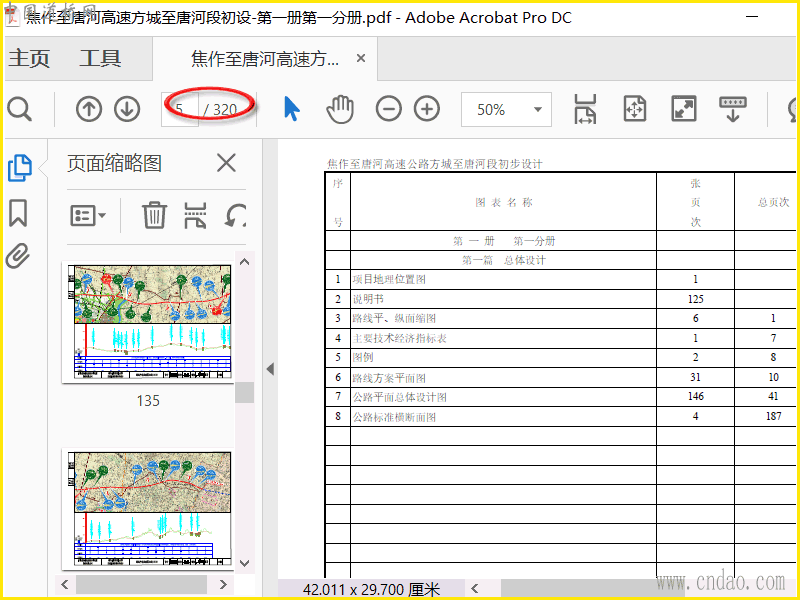Image resolution: width=800 pixels, height=600 pixels.
Task: Open the attachments paperclip panel
Action: 18,256
